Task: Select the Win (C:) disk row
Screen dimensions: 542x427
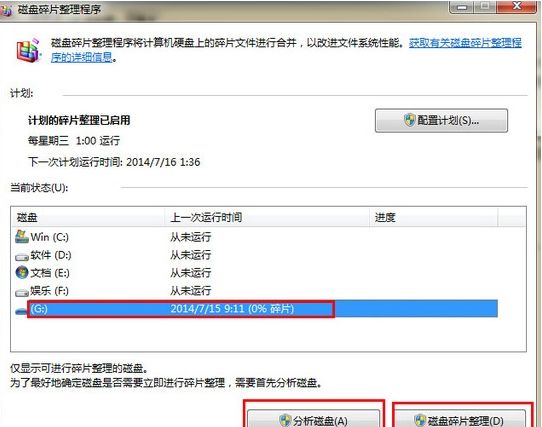Action: tap(256, 237)
